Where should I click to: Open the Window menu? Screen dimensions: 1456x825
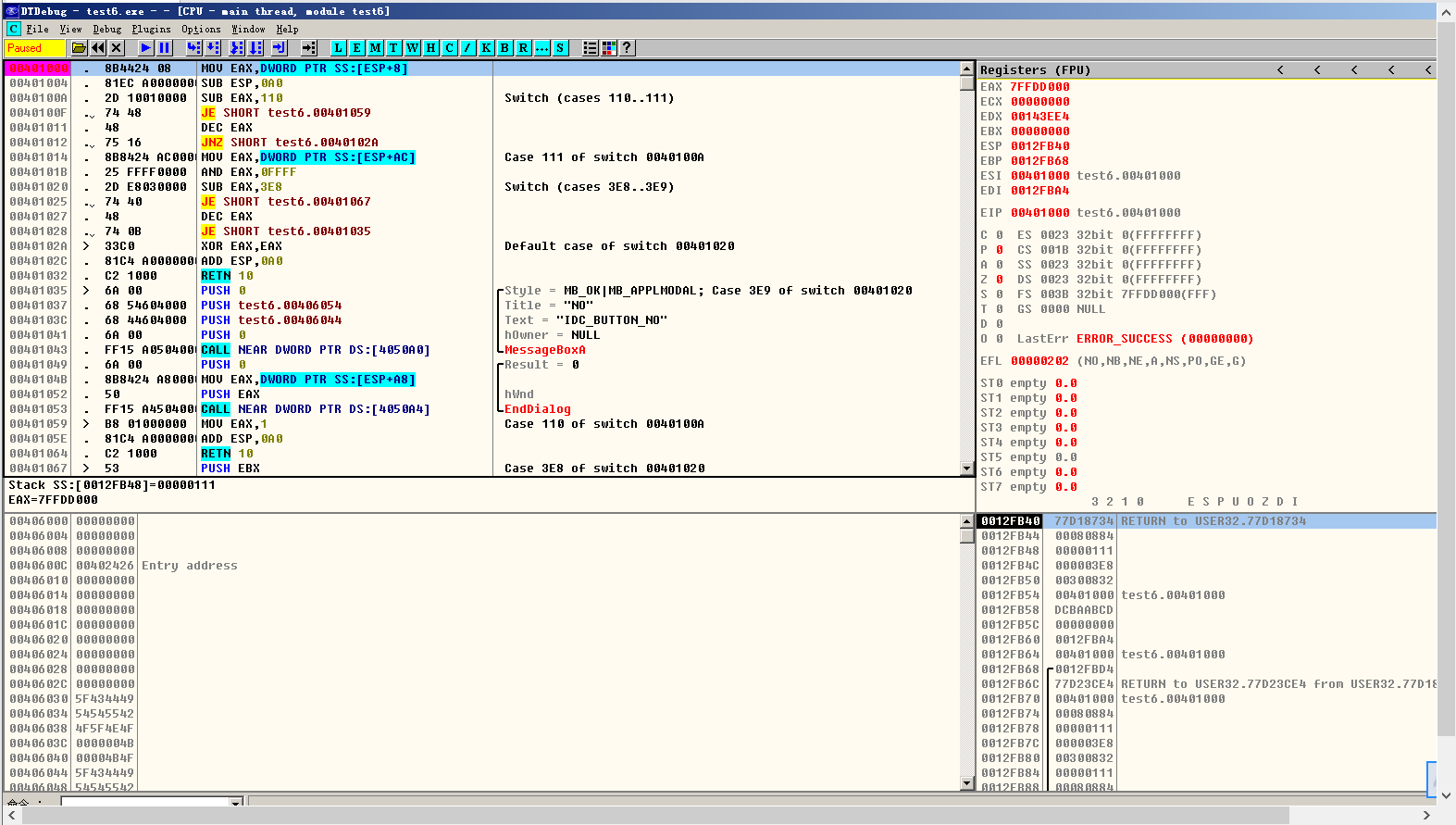point(248,29)
